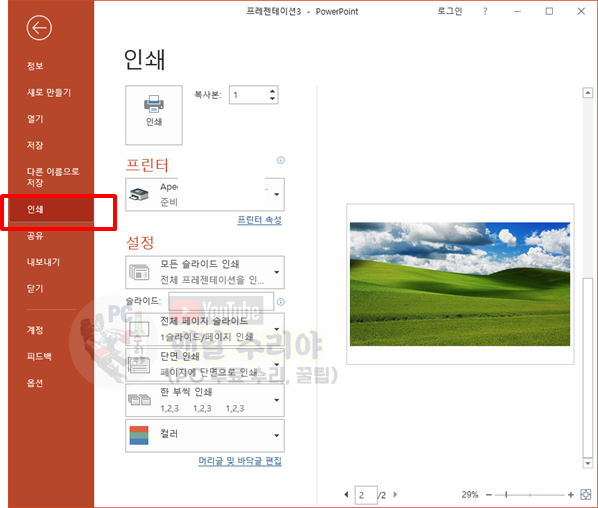Image resolution: width=598 pixels, height=508 pixels.
Task: Click the zoom in plus button
Action: pyautogui.click(x=571, y=495)
